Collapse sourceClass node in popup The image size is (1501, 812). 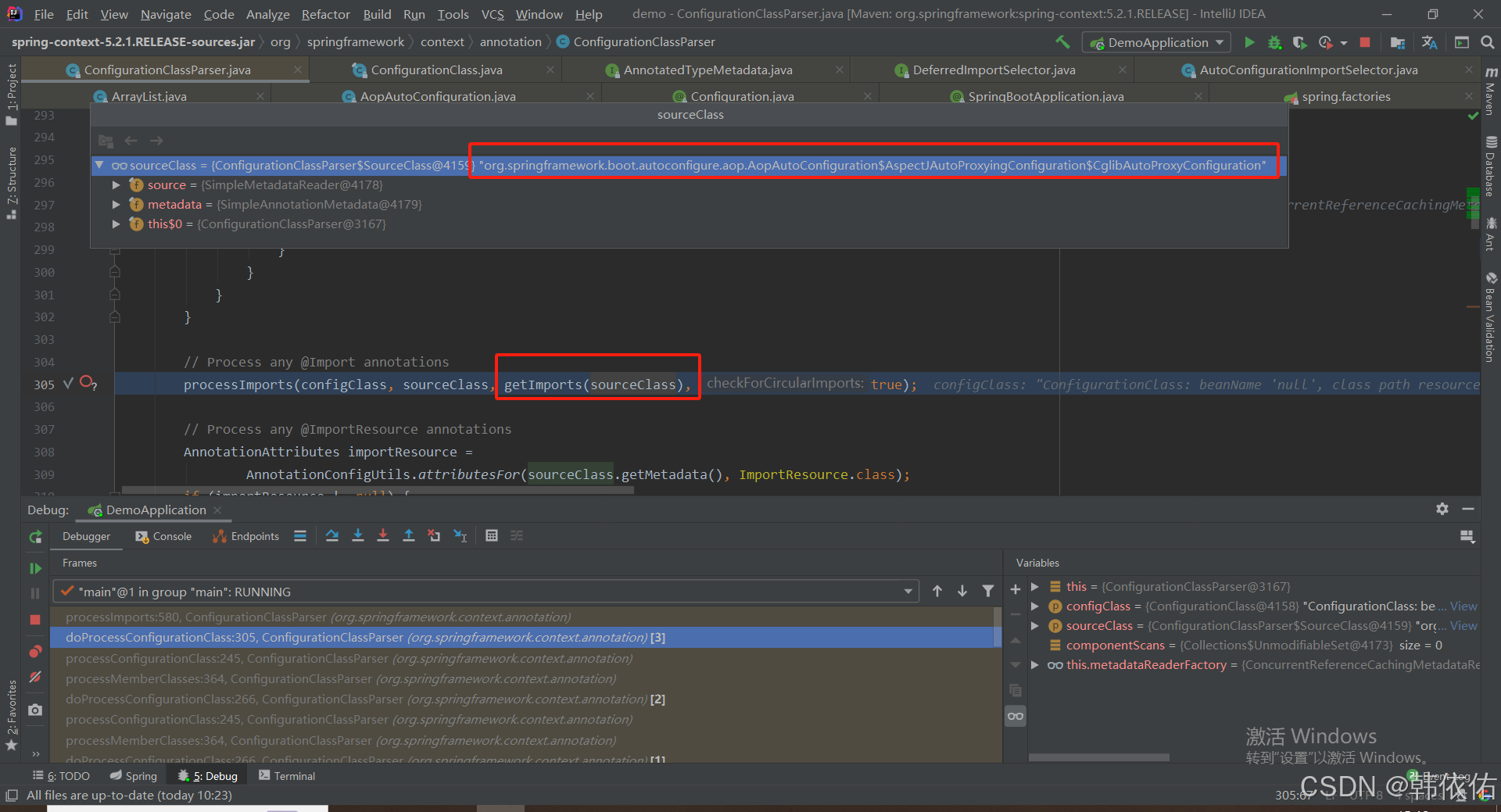pyautogui.click(x=99, y=165)
